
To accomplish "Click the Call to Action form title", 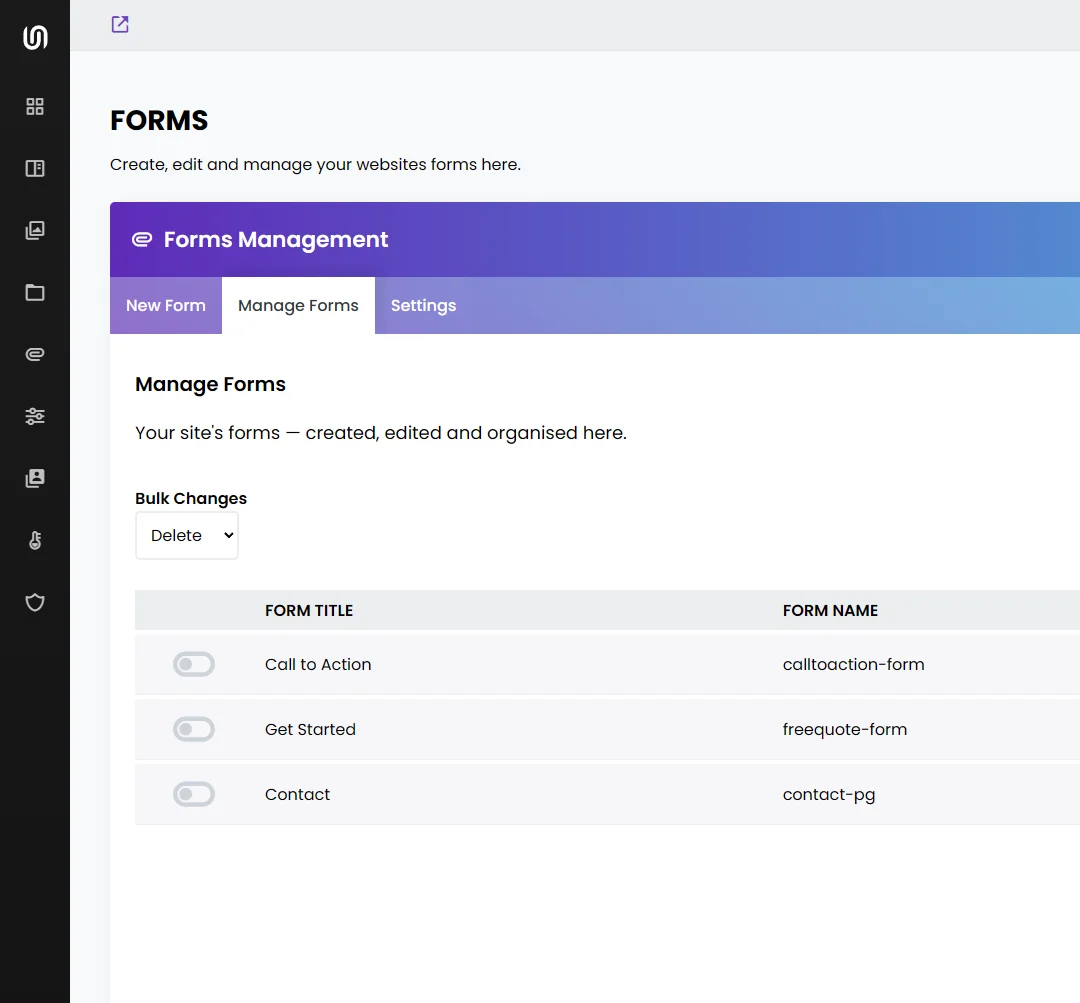I will point(318,664).
